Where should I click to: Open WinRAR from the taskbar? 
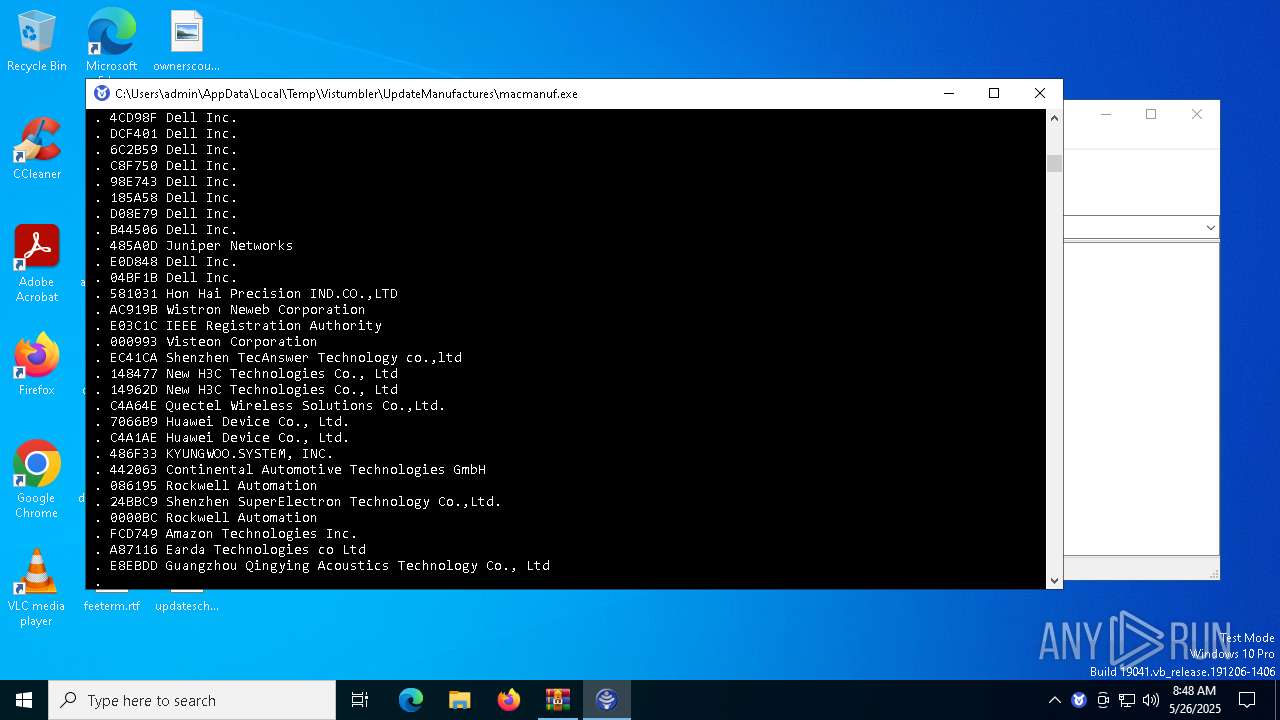pyautogui.click(x=557, y=700)
